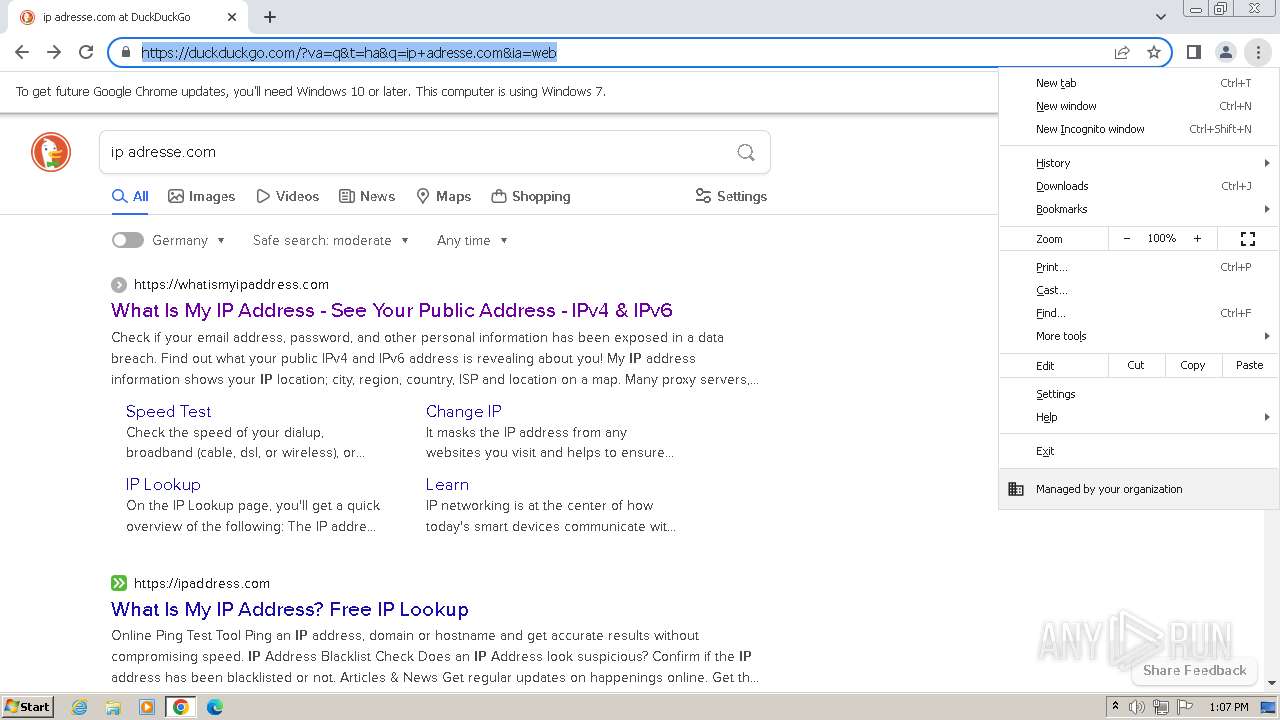Open the IP Lookup sublink
This screenshot has height=720, width=1280.
(163, 484)
